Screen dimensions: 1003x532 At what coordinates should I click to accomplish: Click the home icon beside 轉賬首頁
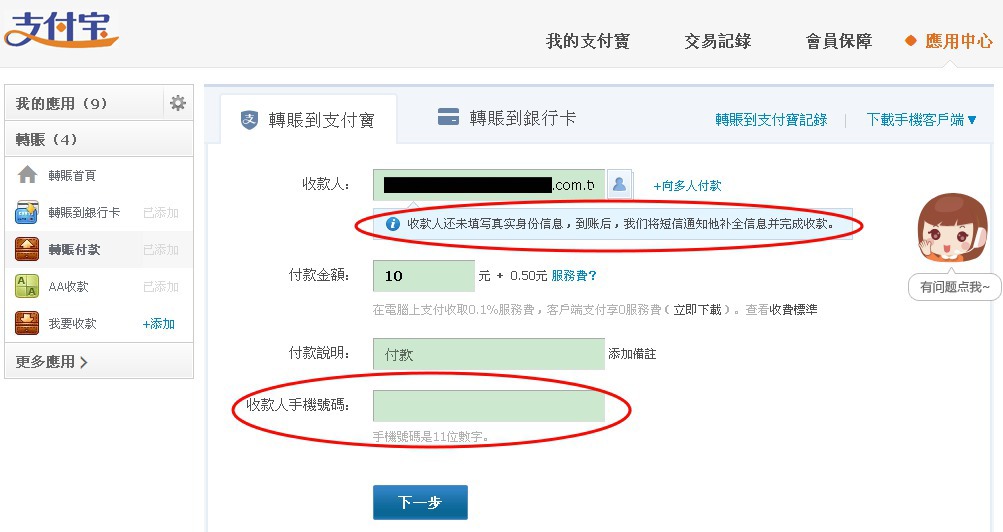pyautogui.click(x=27, y=175)
